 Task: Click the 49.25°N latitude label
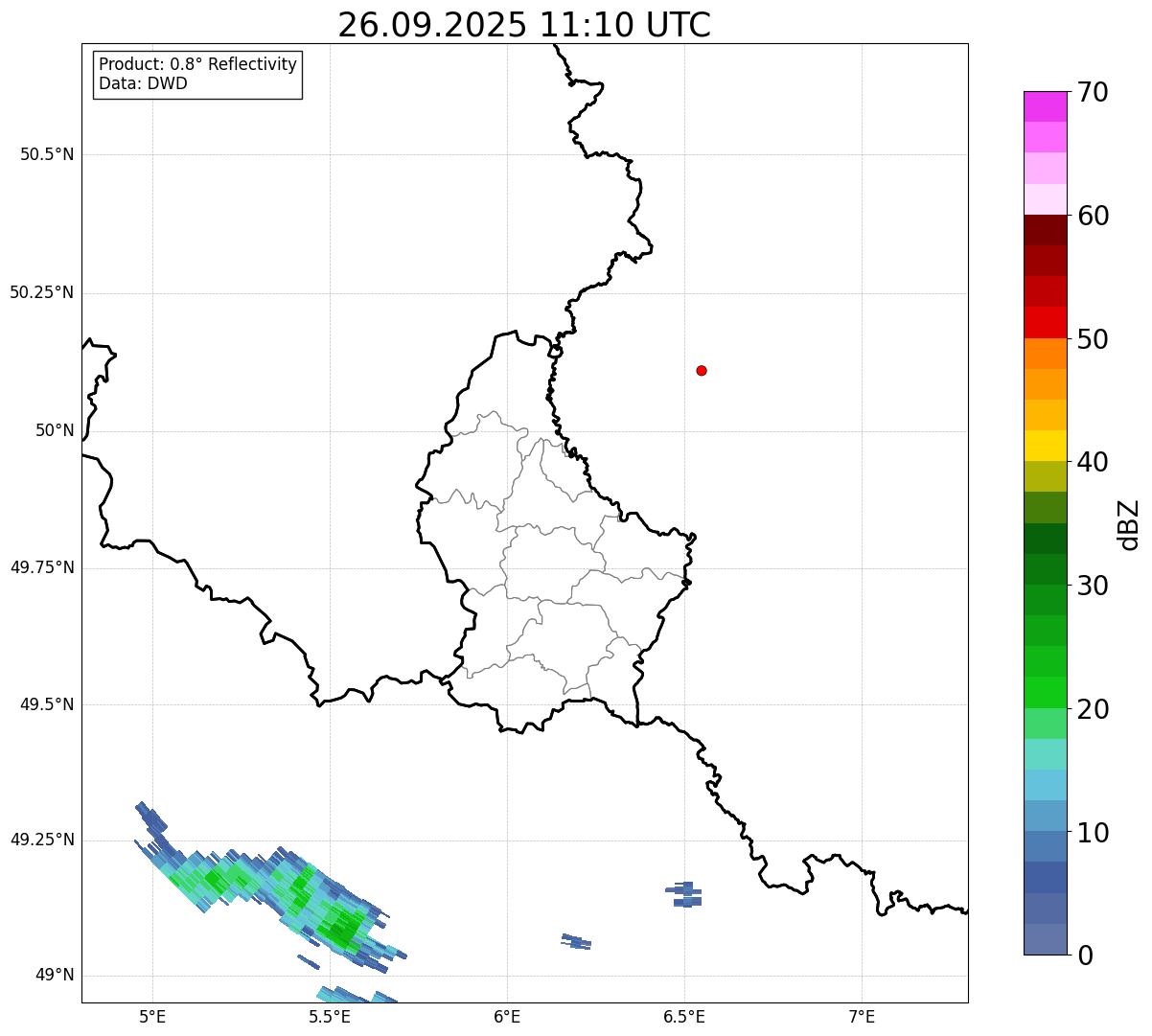(42, 840)
